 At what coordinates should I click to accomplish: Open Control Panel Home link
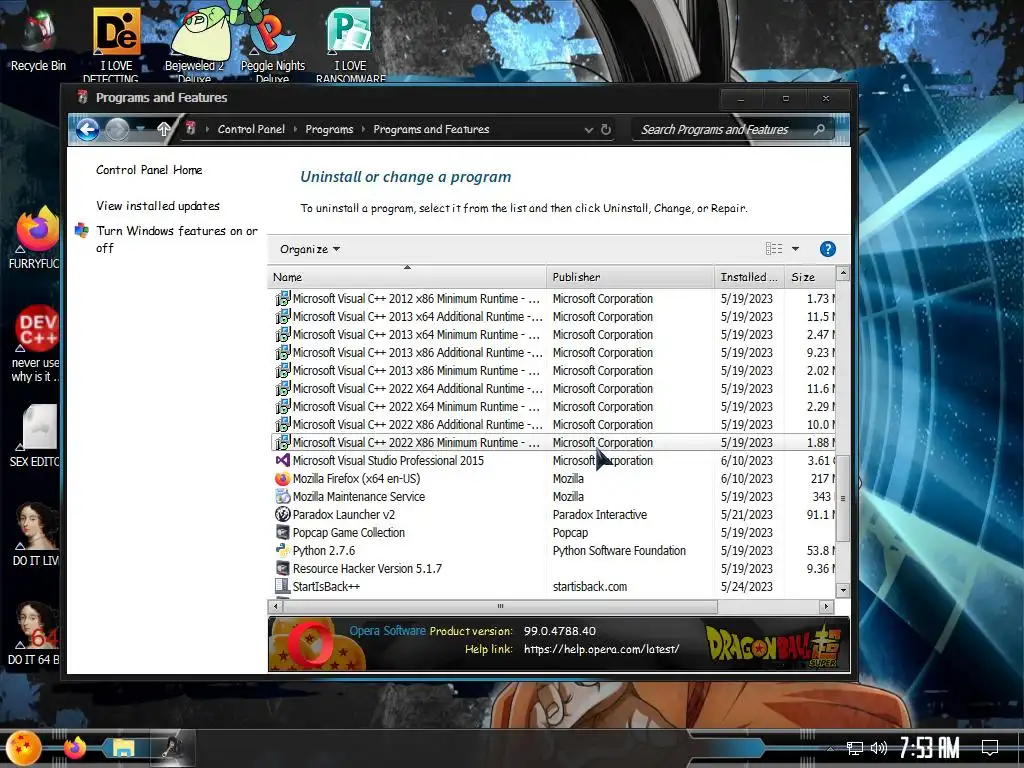pos(149,170)
